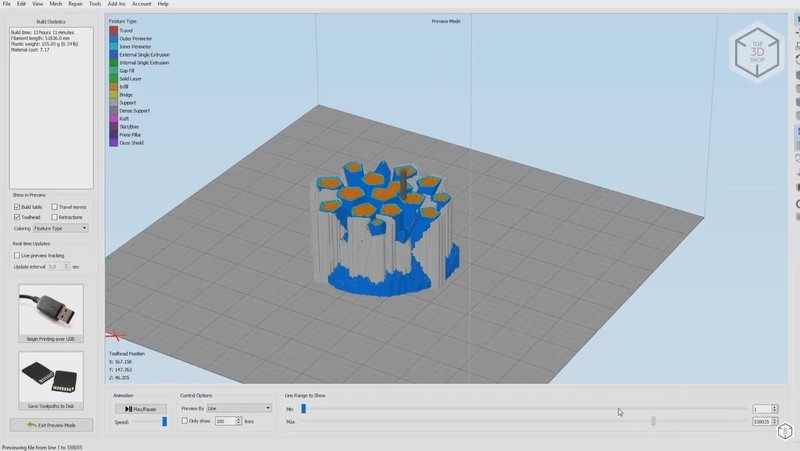Click the orange Infill color swatch in legend
The width and height of the screenshot is (800, 451).
[x=114, y=87]
